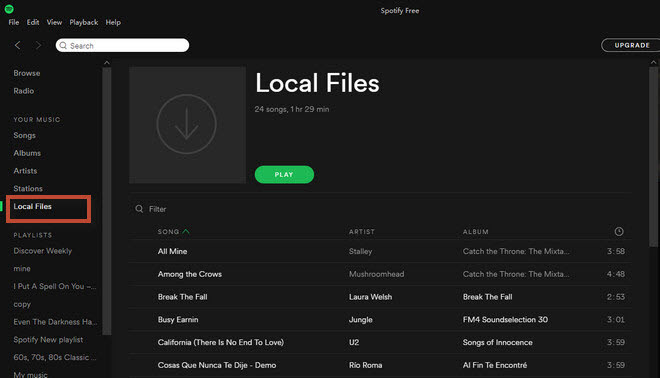Open album 'Songs of Innocence'
This screenshot has width=660, height=378.
pyautogui.click(x=498, y=342)
